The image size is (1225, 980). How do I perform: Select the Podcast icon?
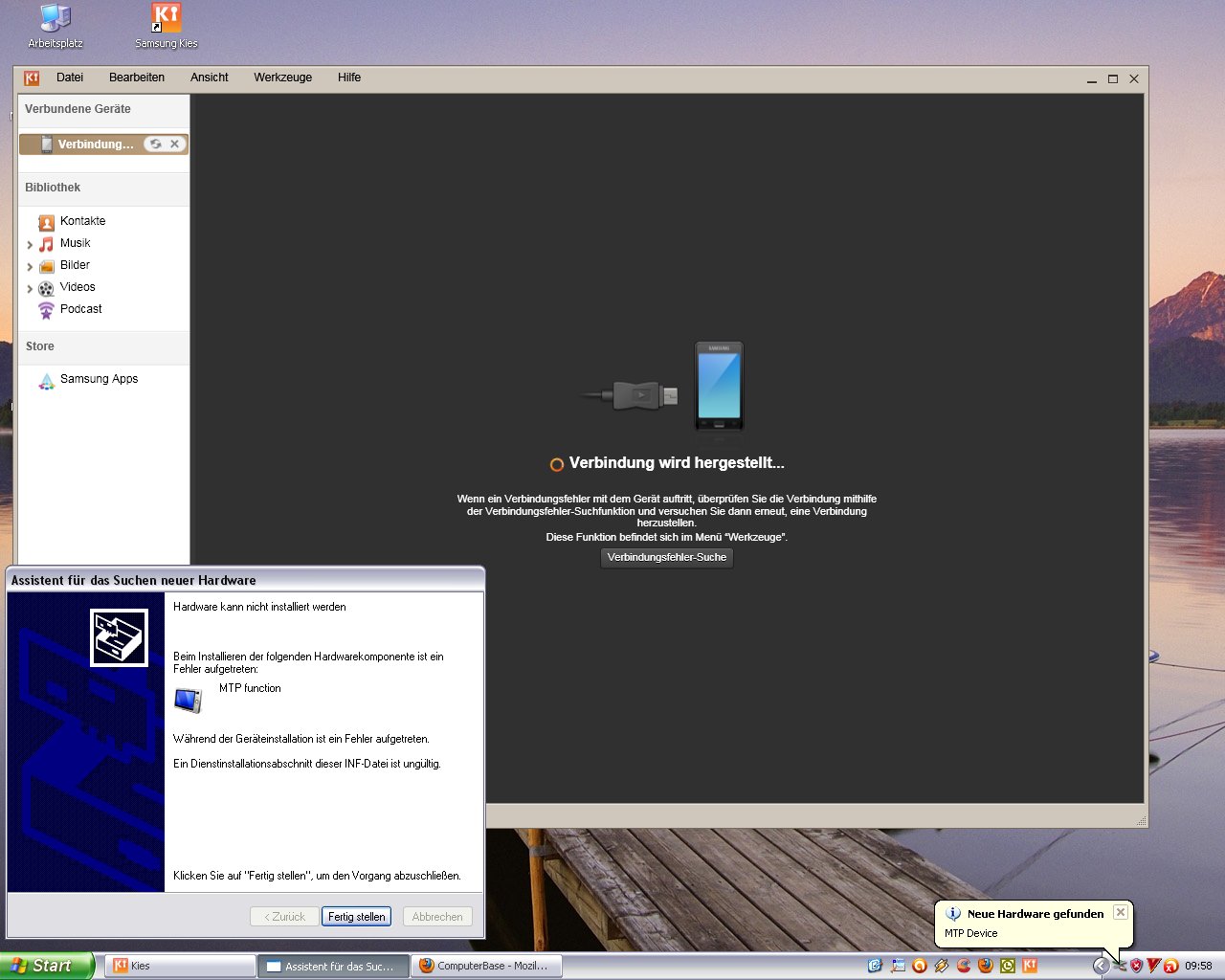[x=46, y=310]
